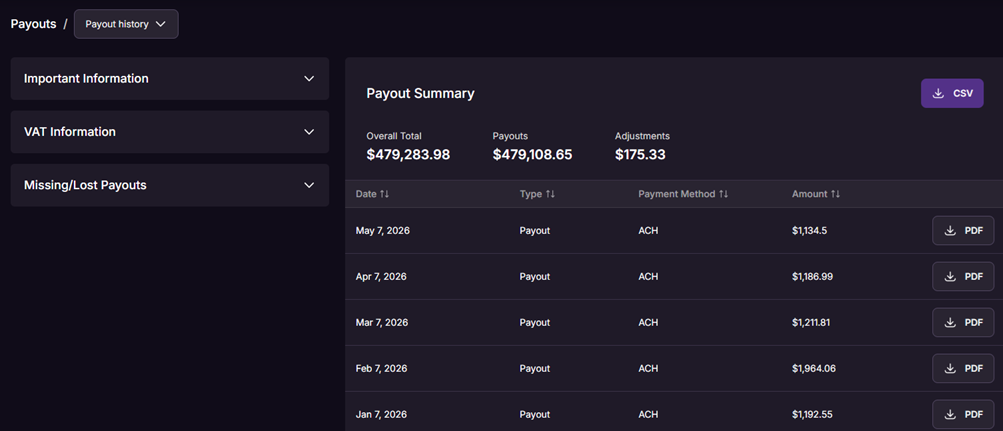
Task: Click the Payout Summary heading
Action: pyautogui.click(x=420, y=93)
